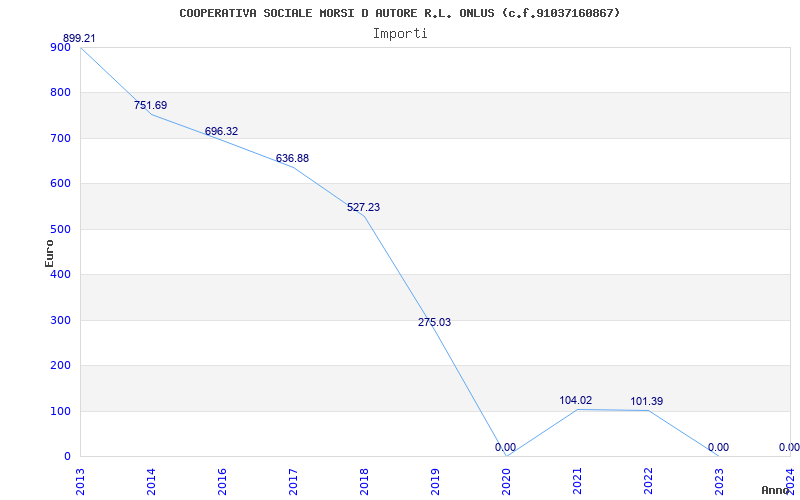Click the 400 y-axis tick label
The width and height of the screenshot is (800, 500).
tap(60, 274)
